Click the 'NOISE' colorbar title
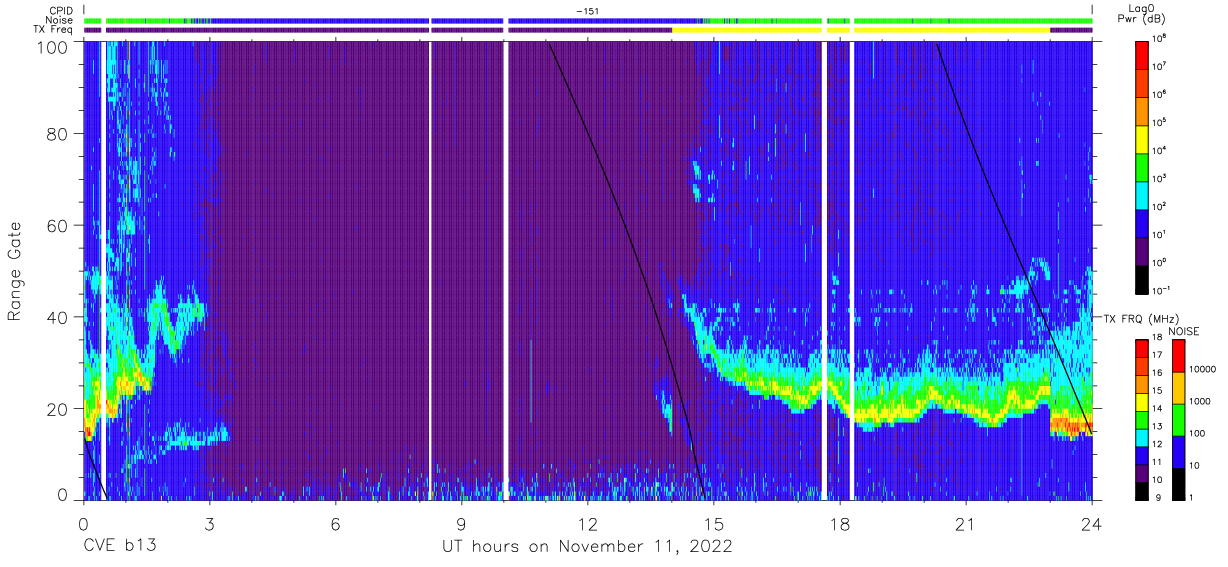Image resolution: width=1228 pixels, height=567 pixels. (1183, 331)
